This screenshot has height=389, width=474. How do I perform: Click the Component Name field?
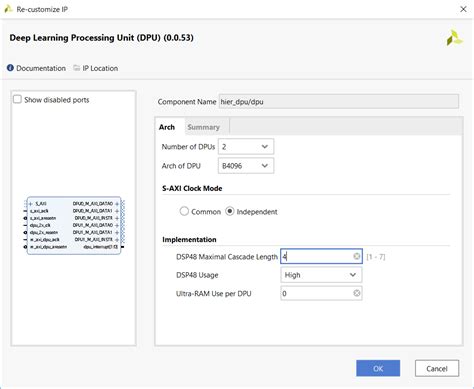[x=339, y=101]
